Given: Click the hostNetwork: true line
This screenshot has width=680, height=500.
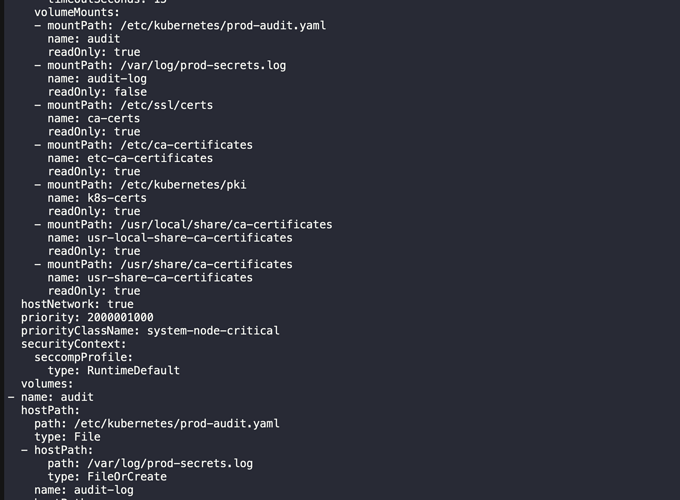Looking at the screenshot, I should click(77, 304).
